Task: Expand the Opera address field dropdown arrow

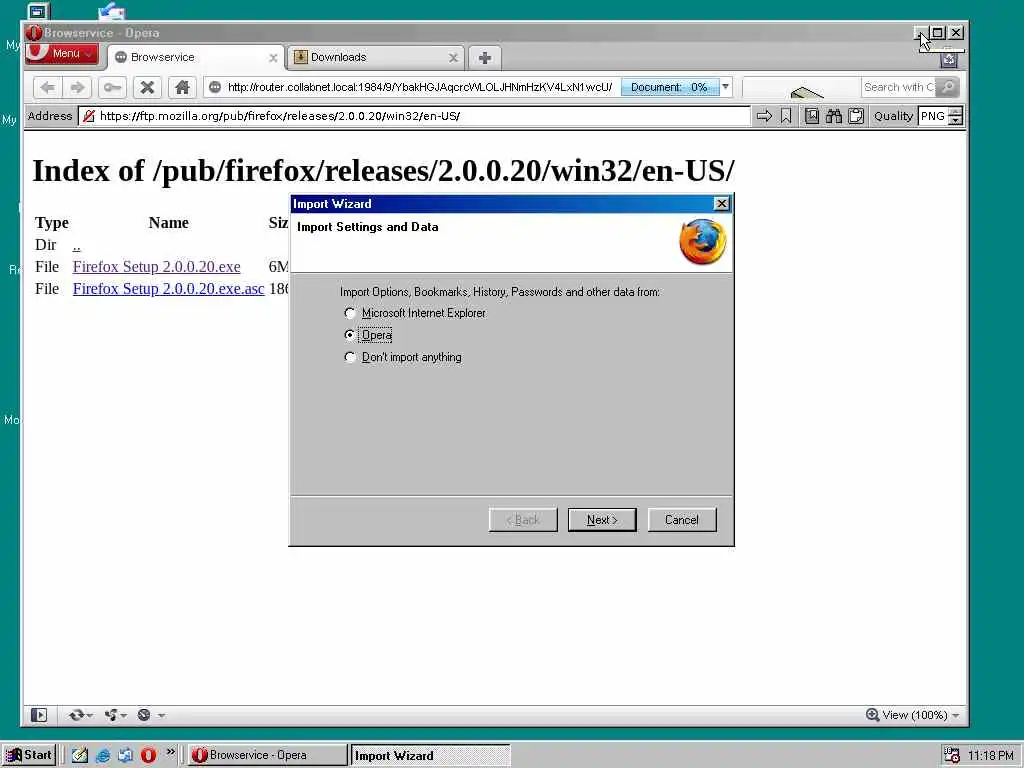Action: [725, 87]
